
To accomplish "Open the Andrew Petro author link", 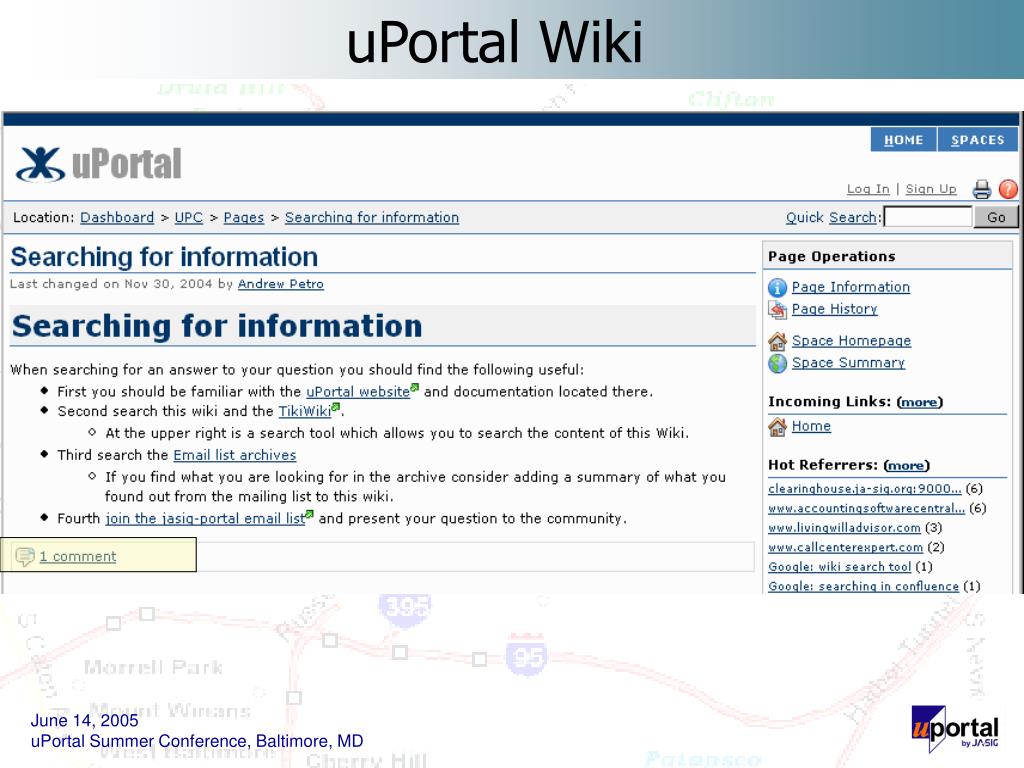I will coord(281,284).
